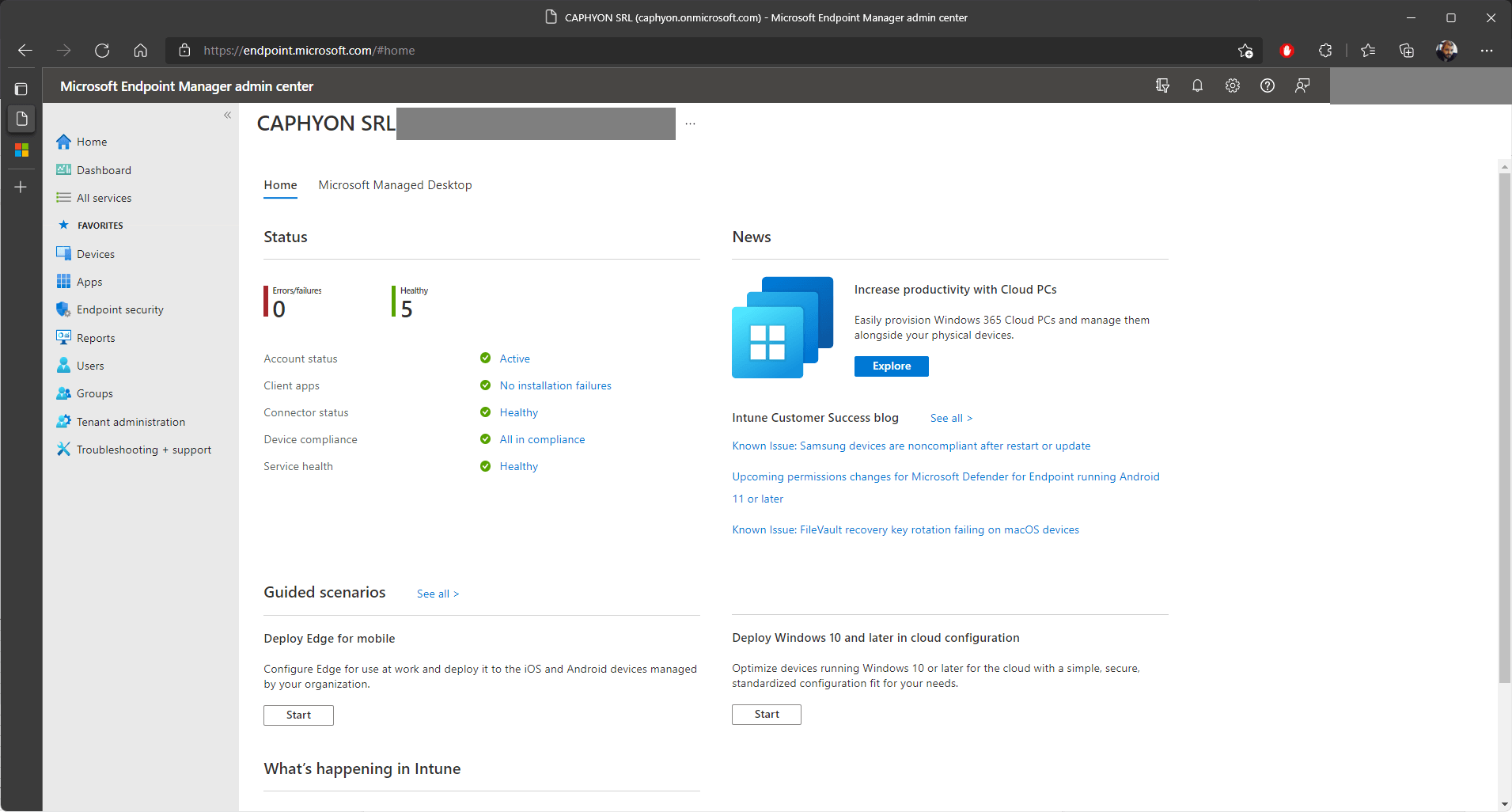Open portal settings gear
Viewport: 1512px width, 812px height.
tap(1232, 85)
